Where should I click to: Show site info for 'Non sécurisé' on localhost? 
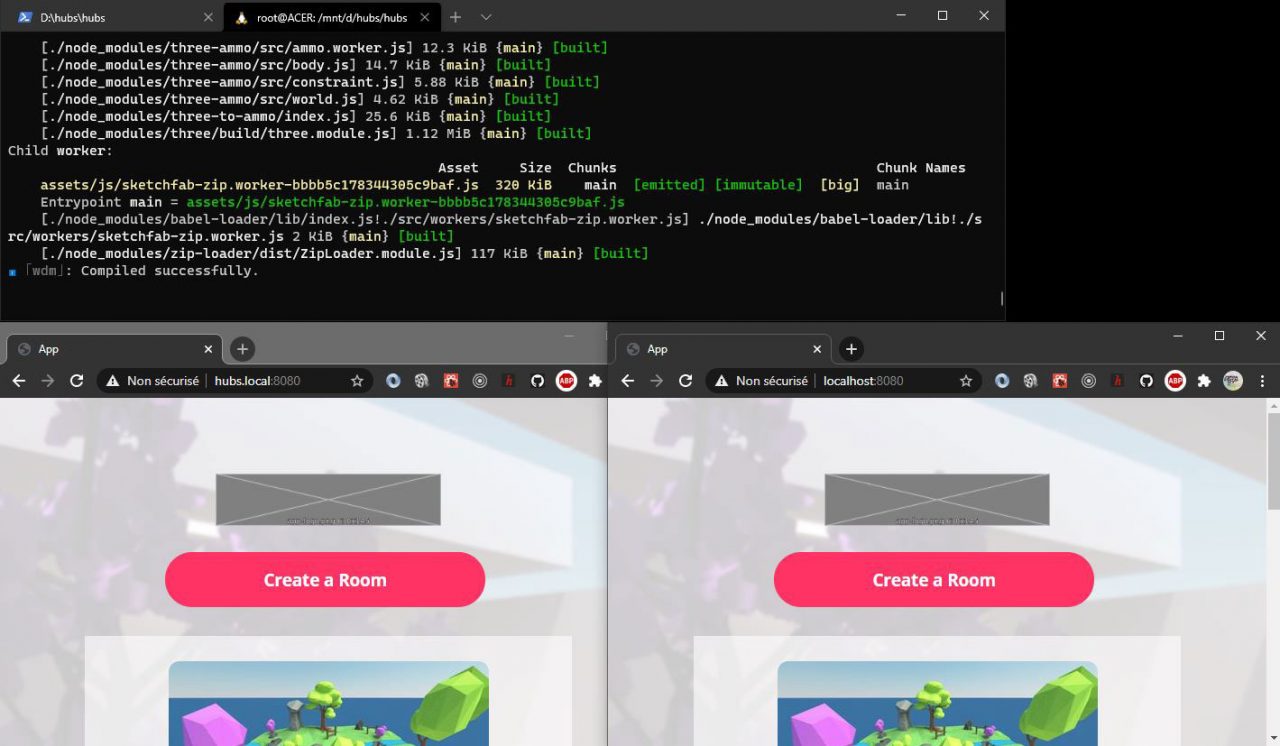coord(761,381)
